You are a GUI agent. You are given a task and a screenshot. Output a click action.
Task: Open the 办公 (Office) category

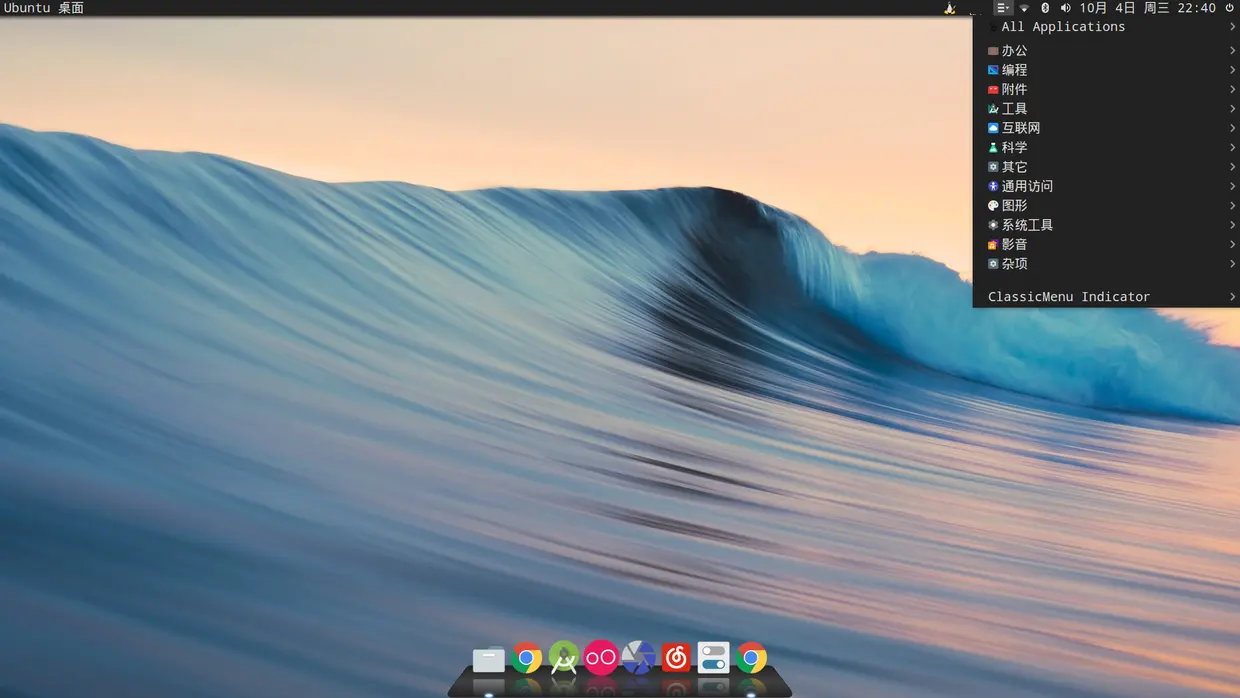1106,51
